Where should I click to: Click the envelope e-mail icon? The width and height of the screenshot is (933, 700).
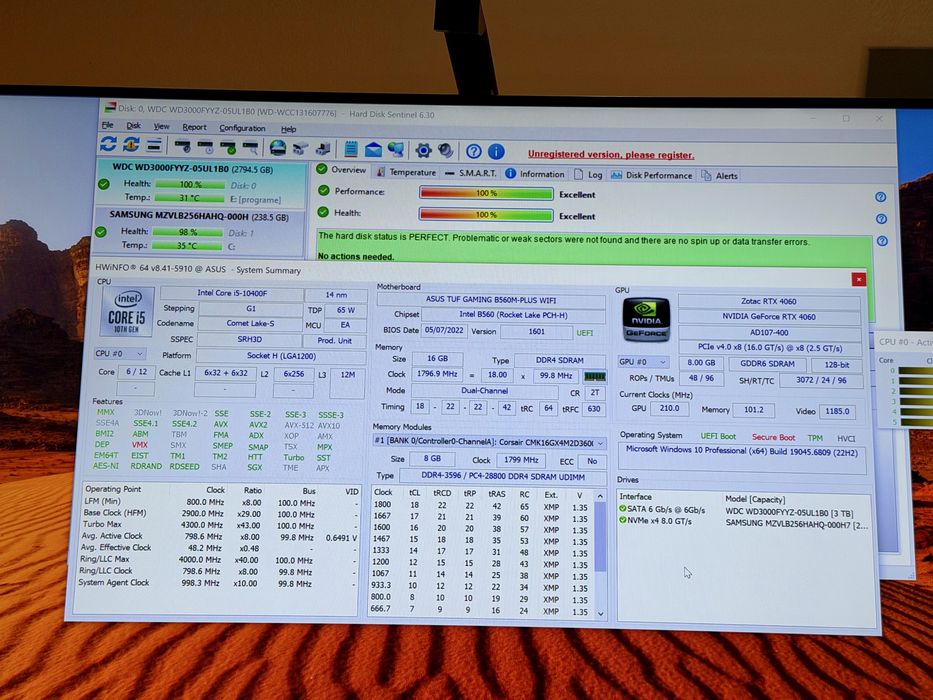pyautogui.click(x=373, y=149)
